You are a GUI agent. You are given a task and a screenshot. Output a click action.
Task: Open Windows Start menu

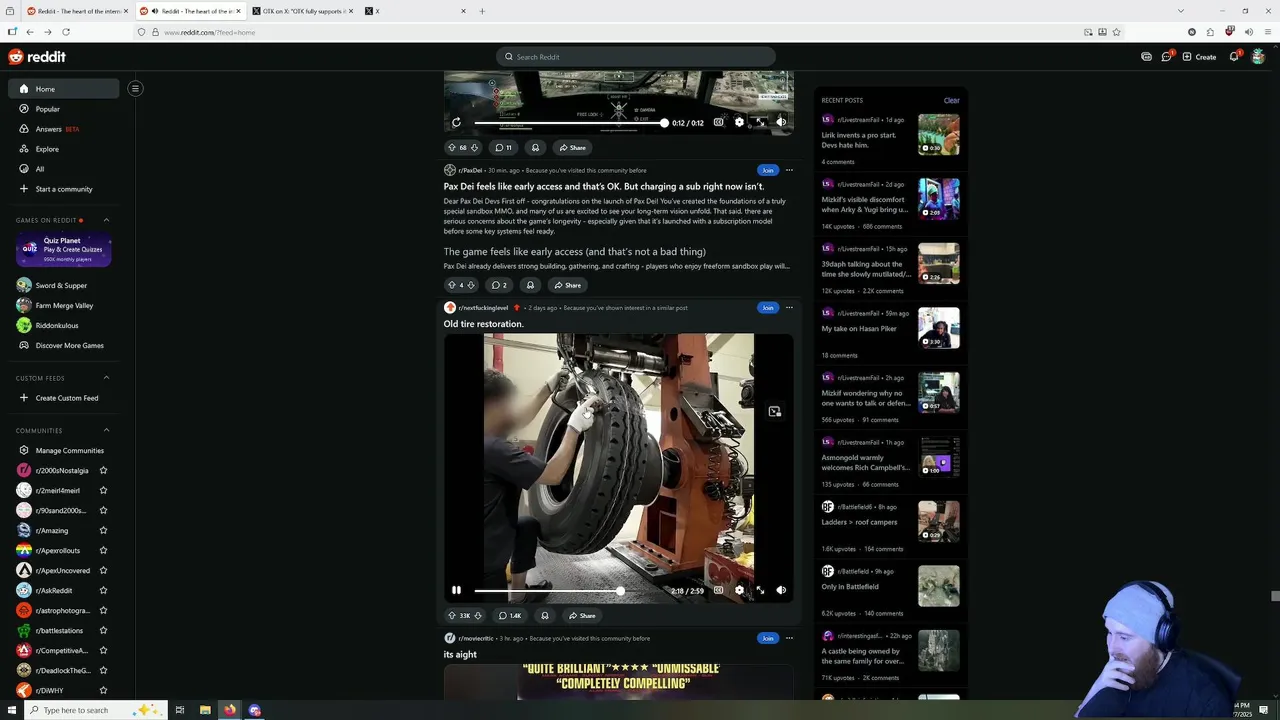coord(12,710)
